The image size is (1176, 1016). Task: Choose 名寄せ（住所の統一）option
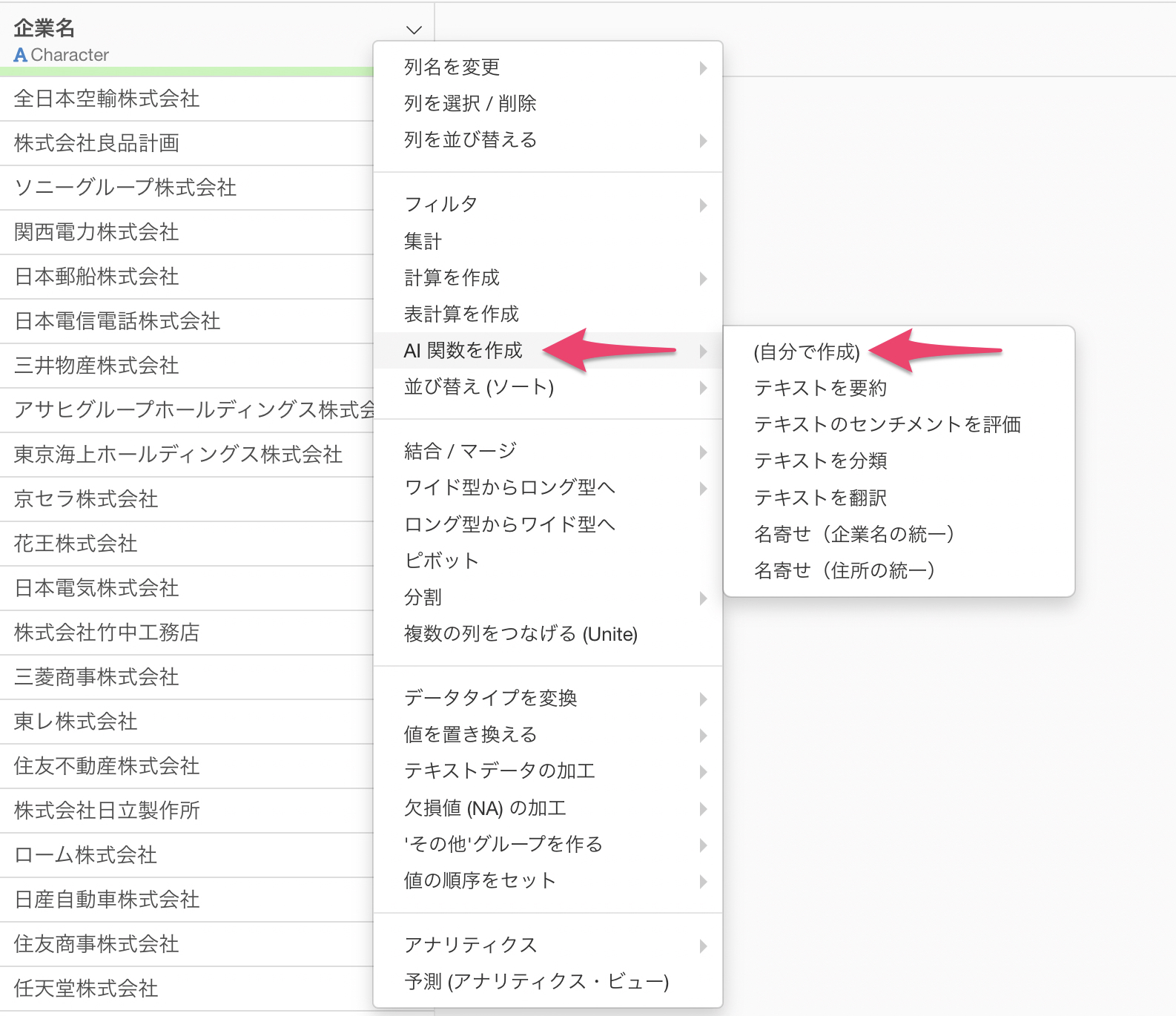click(844, 570)
